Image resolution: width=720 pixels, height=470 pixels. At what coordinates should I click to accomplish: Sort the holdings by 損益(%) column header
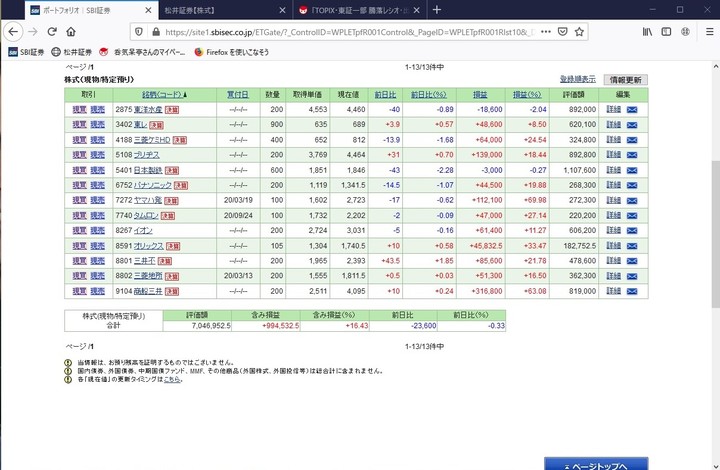click(528, 94)
